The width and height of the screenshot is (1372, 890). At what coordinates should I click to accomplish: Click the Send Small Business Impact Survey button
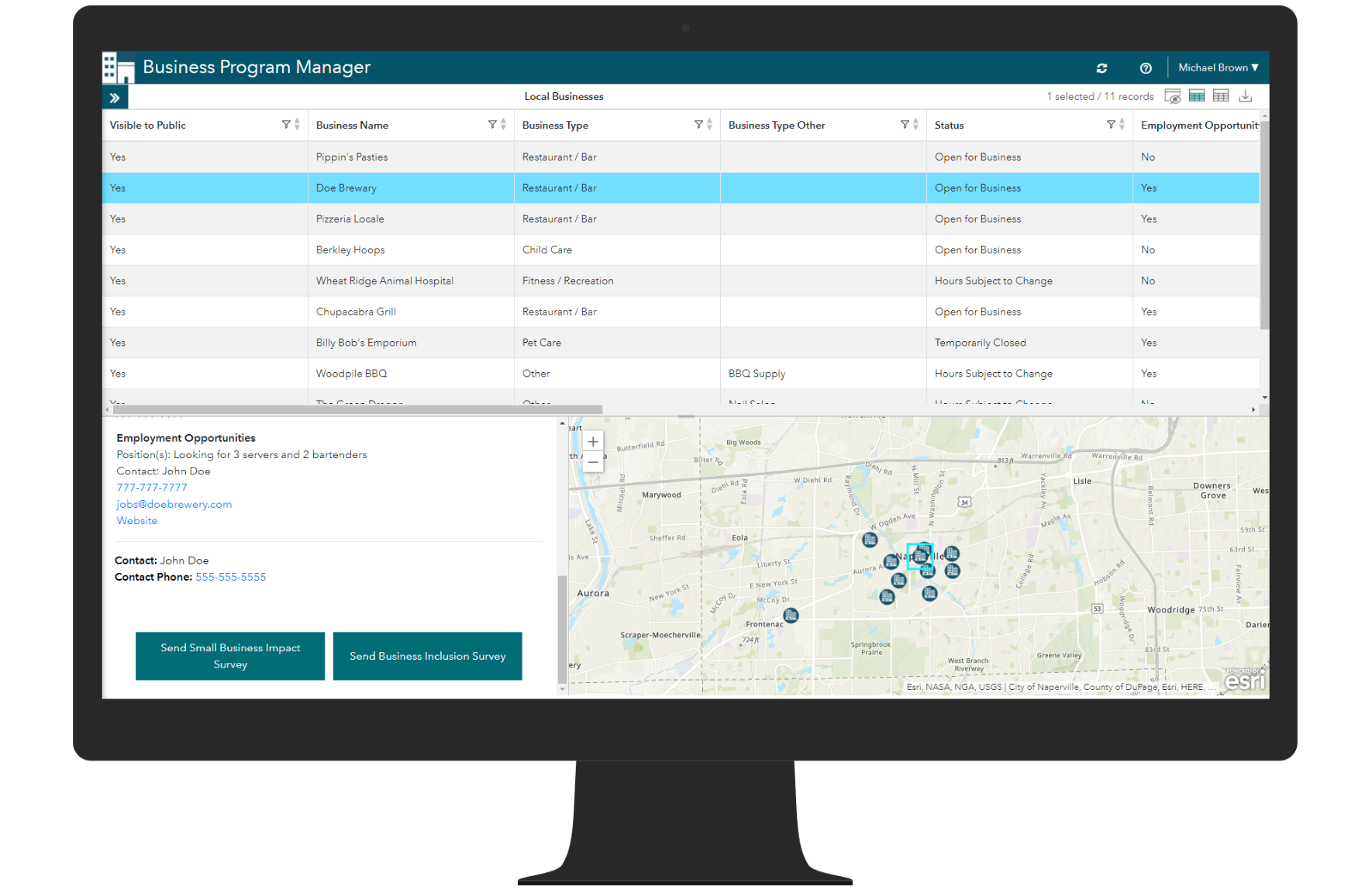pyautogui.click(x=229, y=656)
